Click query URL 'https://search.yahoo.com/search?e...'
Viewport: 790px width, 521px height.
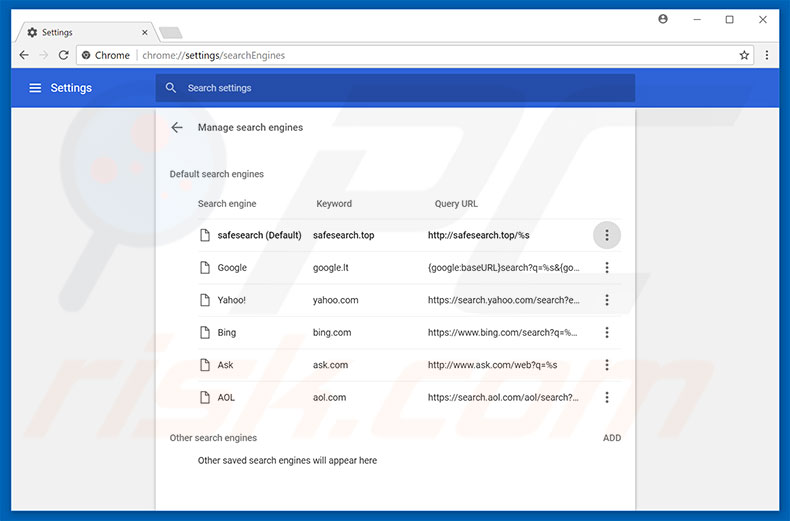(504, 300)
